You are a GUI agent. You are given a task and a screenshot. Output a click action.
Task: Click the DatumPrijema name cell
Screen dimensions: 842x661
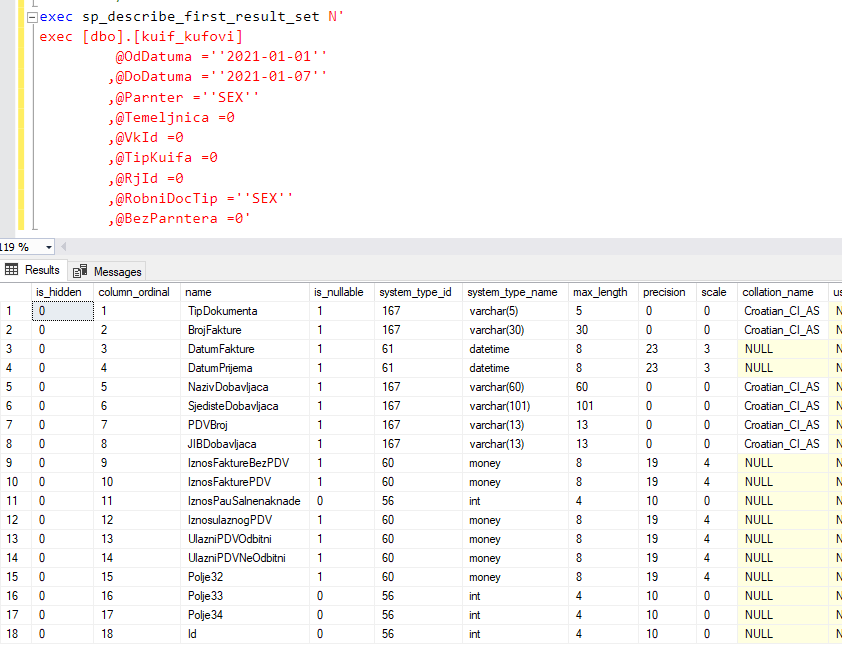point(244,368)
